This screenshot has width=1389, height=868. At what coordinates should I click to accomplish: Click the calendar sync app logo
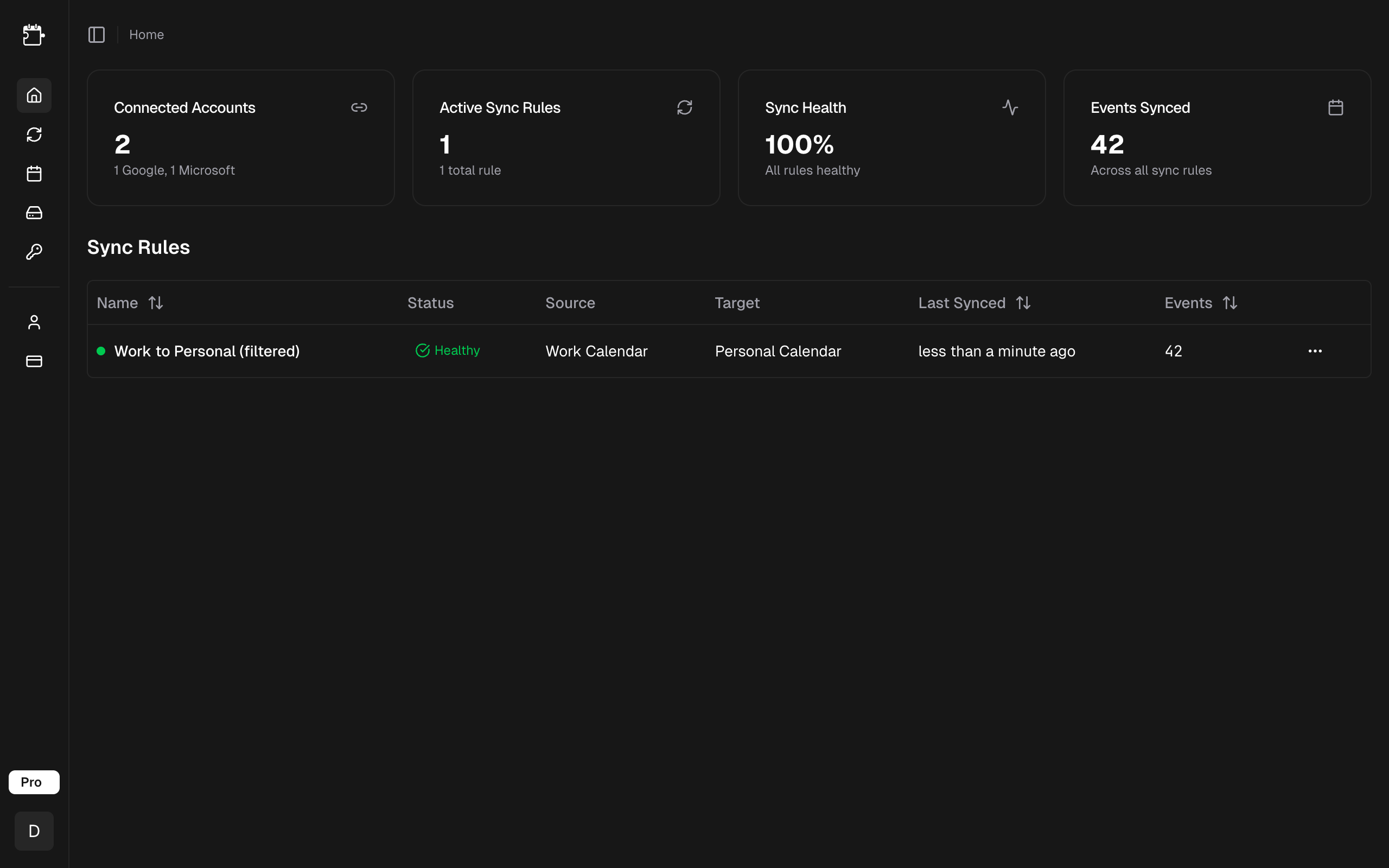pos(34,35)
